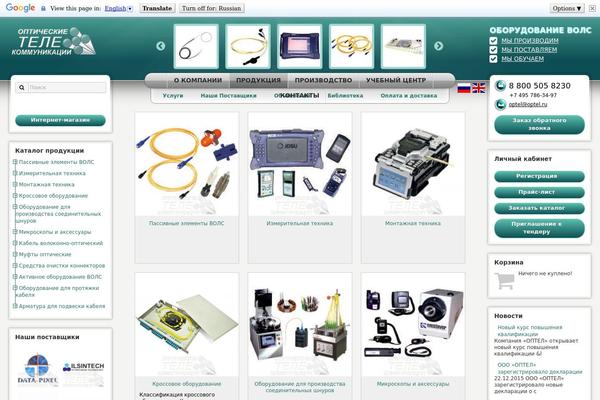Expand Измерительная техника tree node
600x400 pixels.
15,173
